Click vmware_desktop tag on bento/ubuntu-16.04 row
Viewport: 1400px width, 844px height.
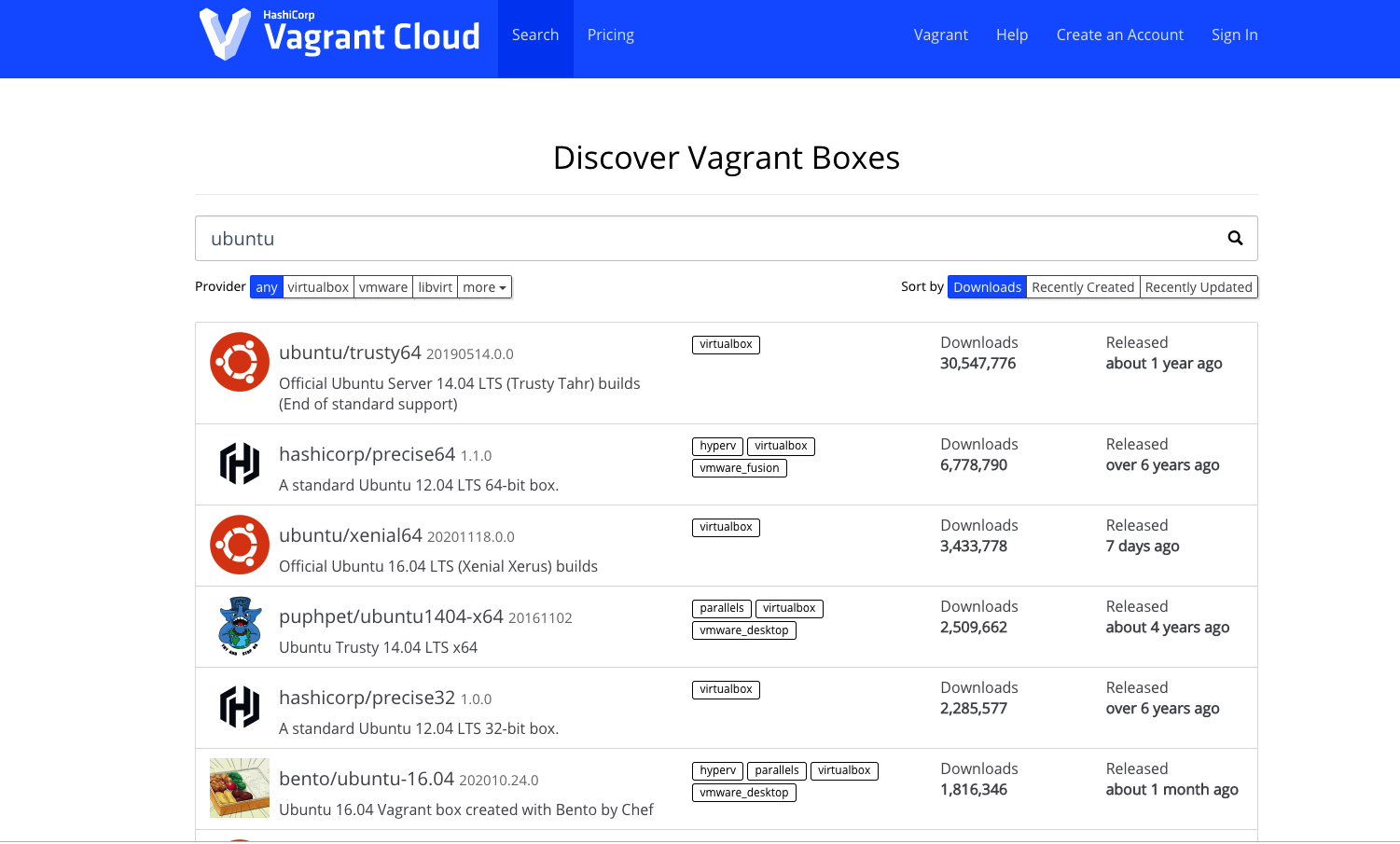(x=744, y=793)
